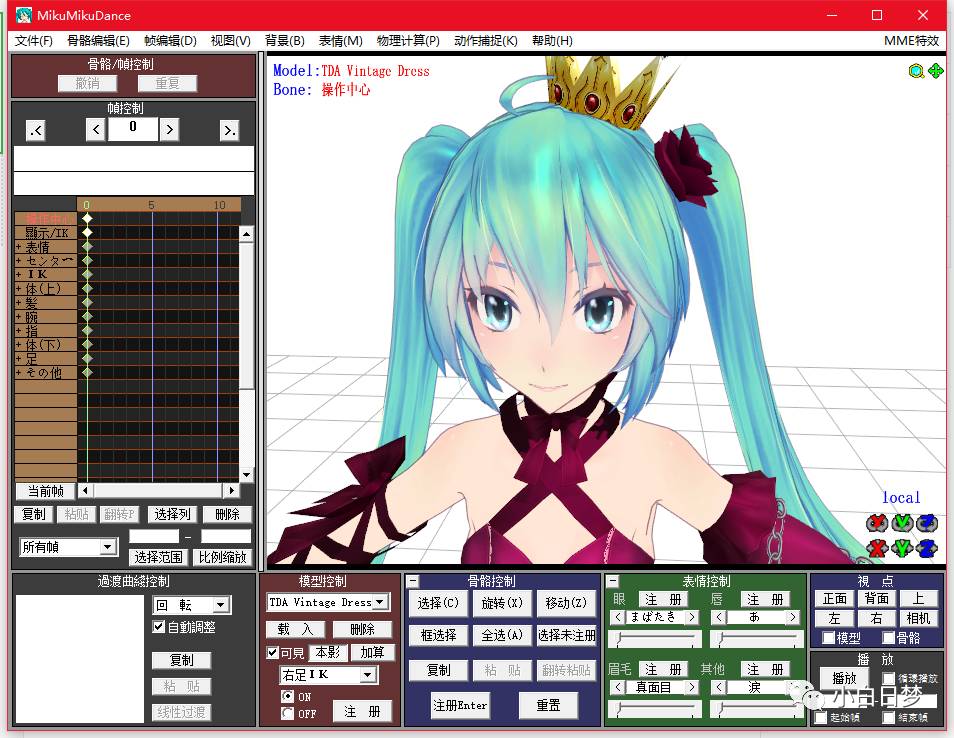This screenshot has height=738, width=954.
Task: Toggle the 结束帧 checkbox
Action: (x=889, y=718)
